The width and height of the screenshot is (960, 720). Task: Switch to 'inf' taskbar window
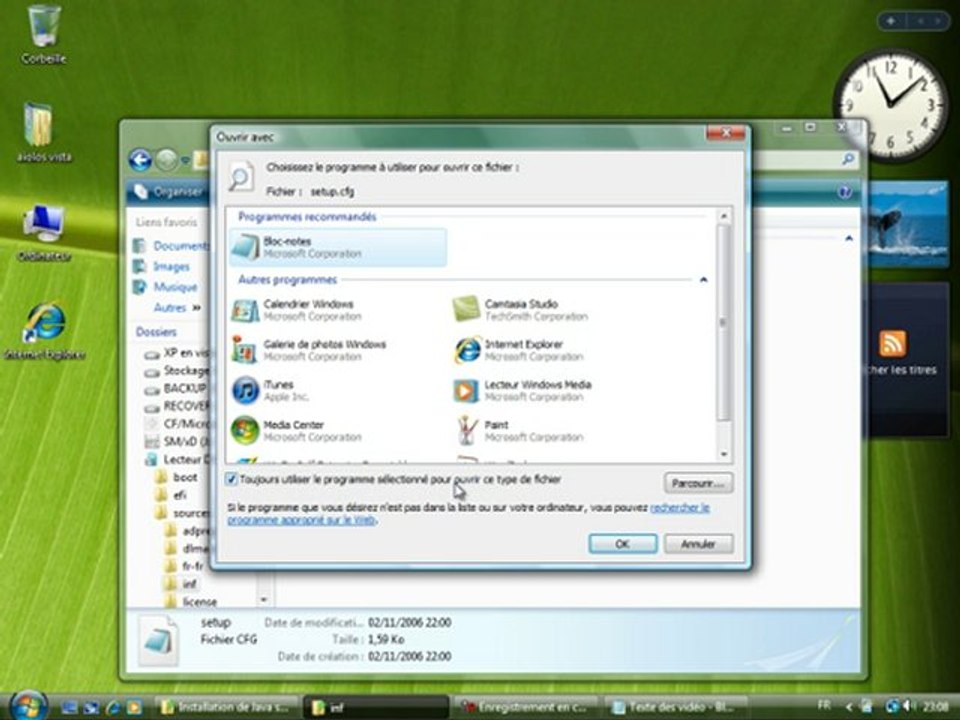pyautogui.click(x=376, y=707)
